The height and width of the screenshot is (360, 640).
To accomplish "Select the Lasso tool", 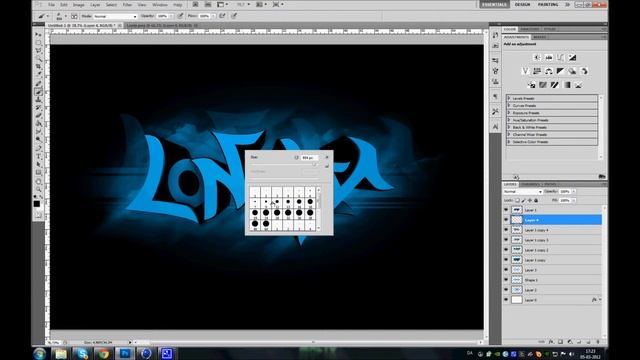I will pos(38,51).
